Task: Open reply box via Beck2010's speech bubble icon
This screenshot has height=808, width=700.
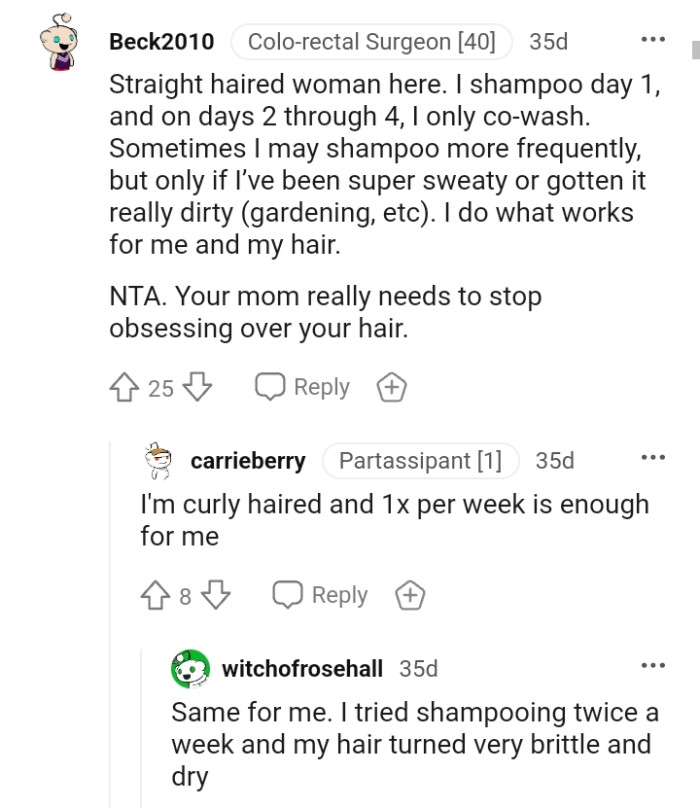Action: [x=268, y=386]
